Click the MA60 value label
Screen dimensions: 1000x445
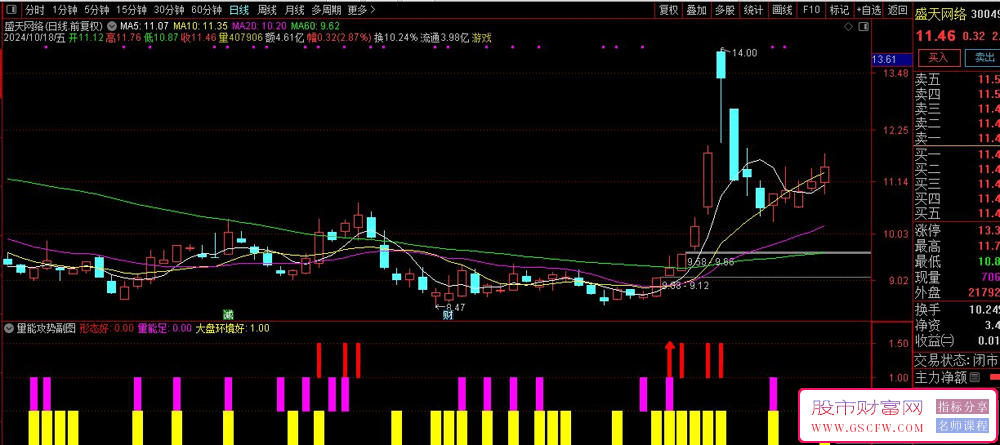(x=315, y=26)
